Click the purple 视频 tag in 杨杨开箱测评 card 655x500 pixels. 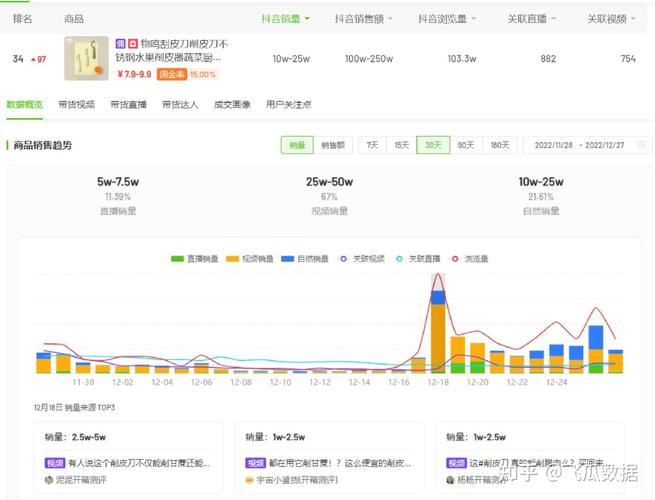[x=456, y=463]
